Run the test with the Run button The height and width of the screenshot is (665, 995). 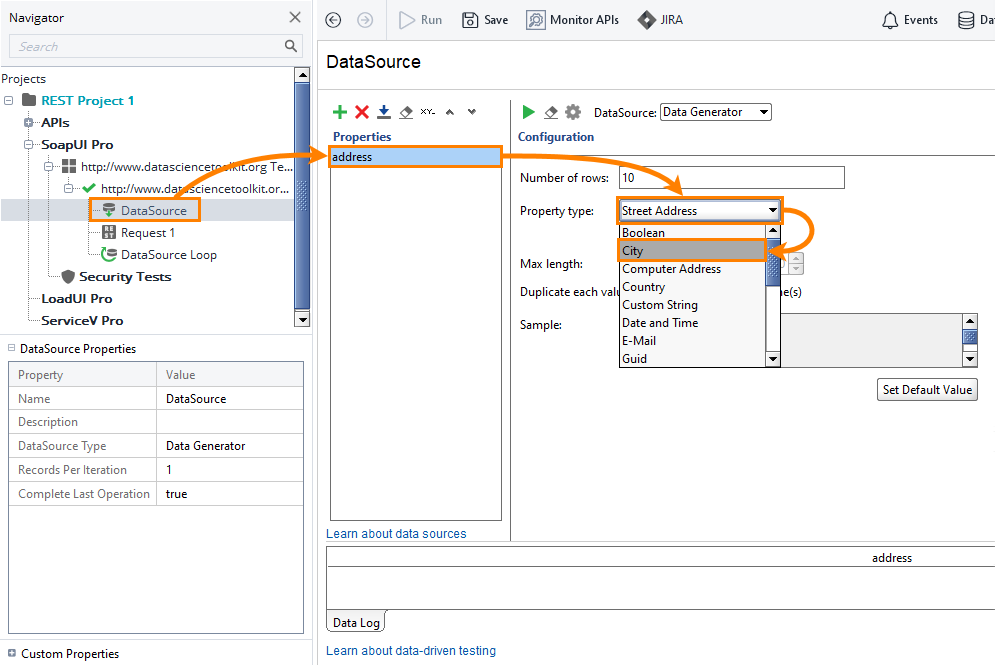pos(420,20)
